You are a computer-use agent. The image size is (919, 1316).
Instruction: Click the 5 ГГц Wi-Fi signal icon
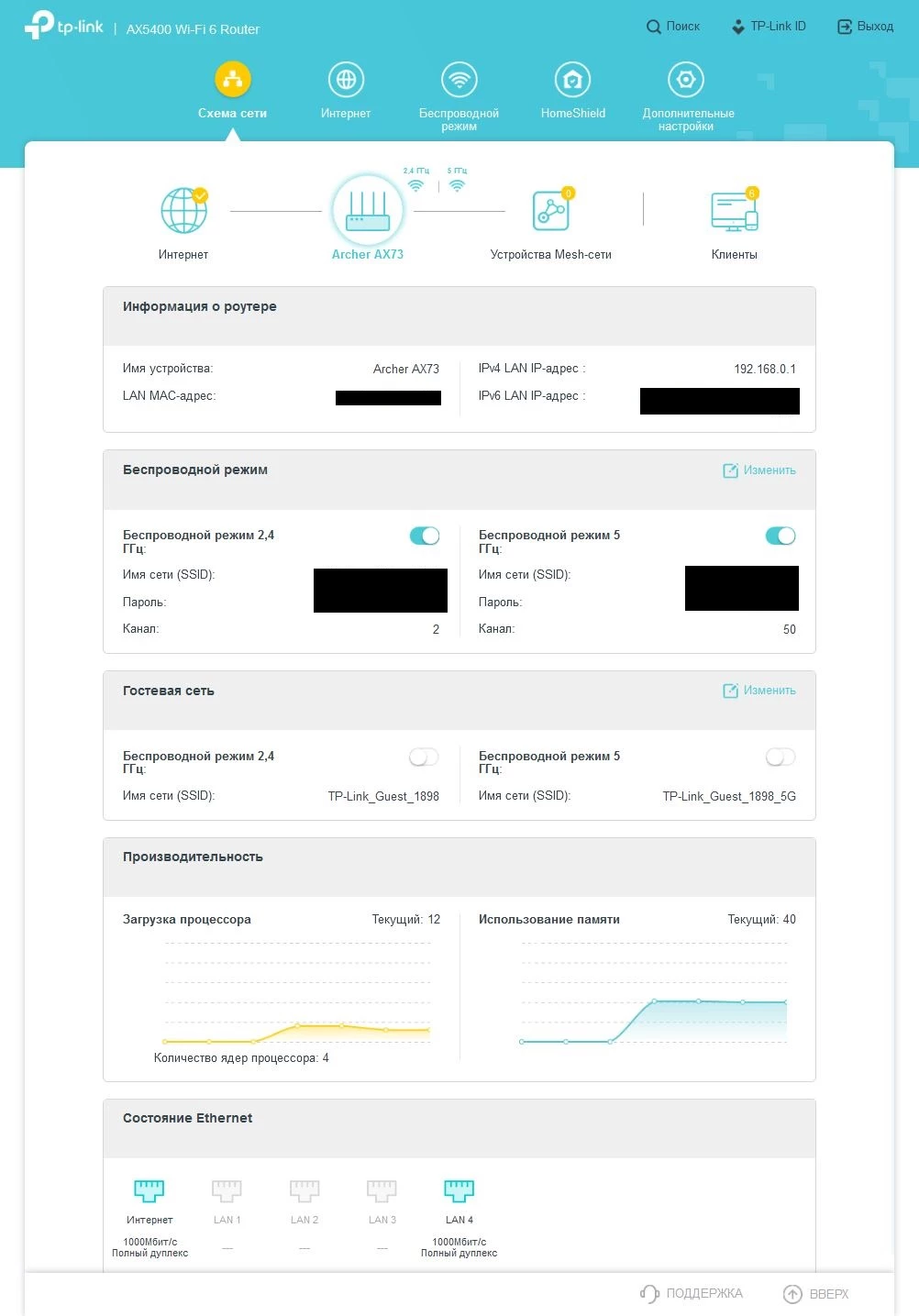click(x=457, y=185)
